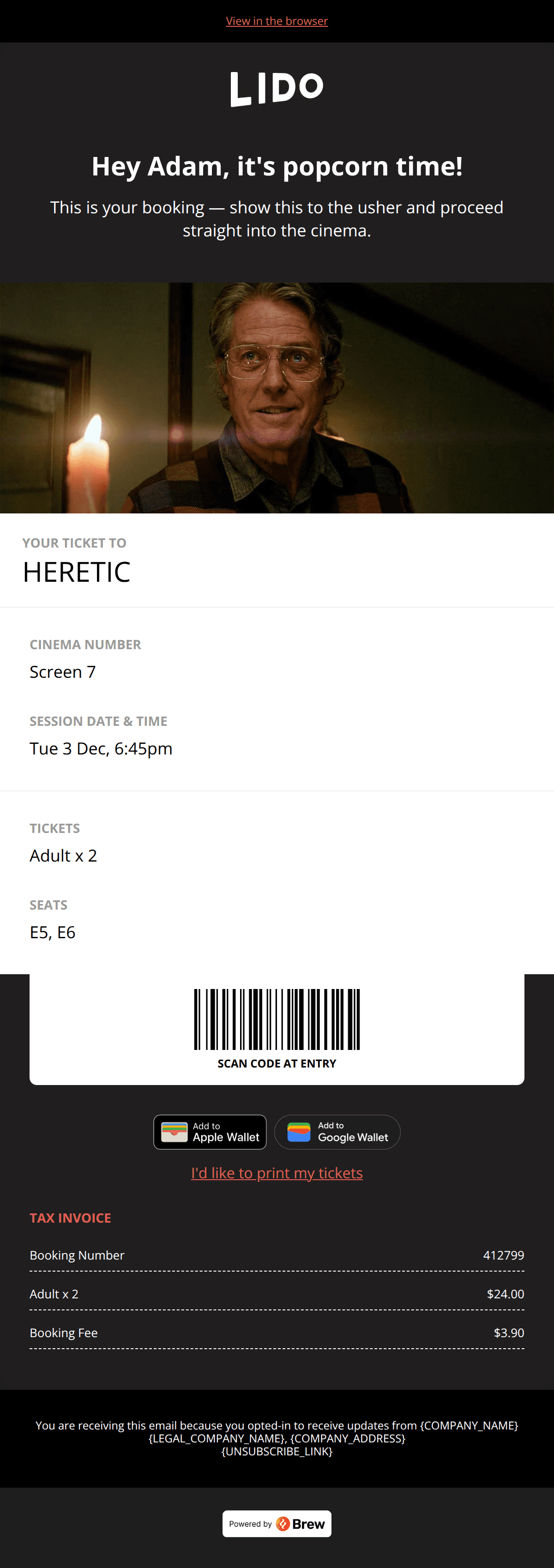
Task: Click the Apple Wallet card icon
Action: (174, 1132)
